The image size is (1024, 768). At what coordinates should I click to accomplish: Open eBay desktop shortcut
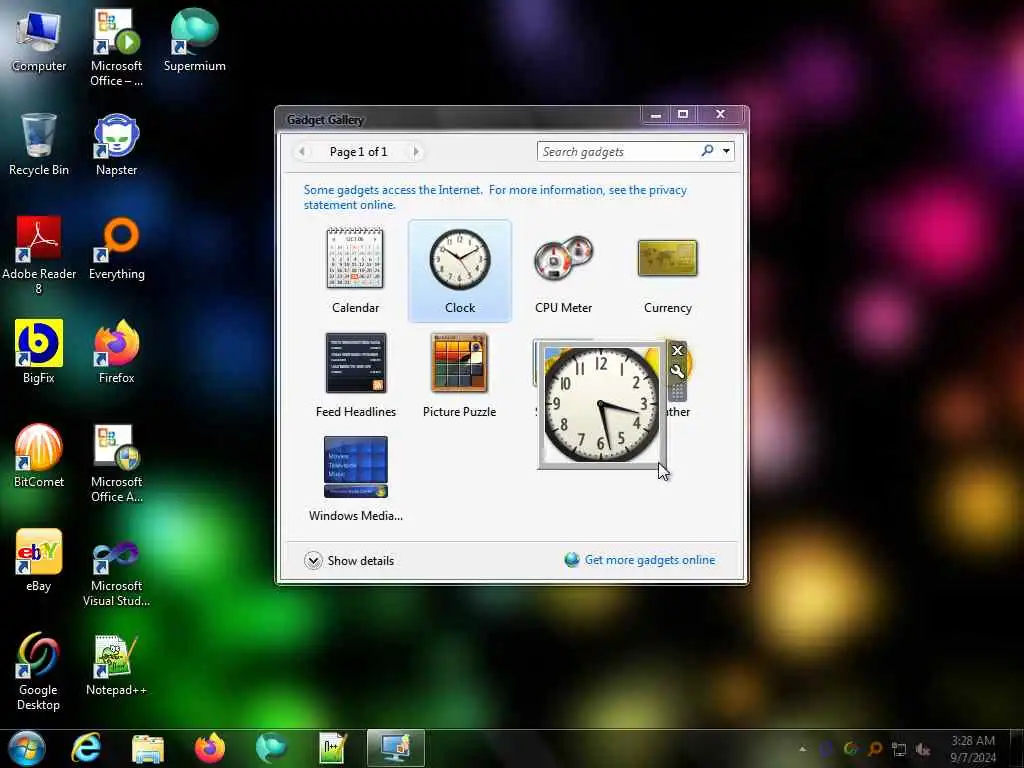39,560
